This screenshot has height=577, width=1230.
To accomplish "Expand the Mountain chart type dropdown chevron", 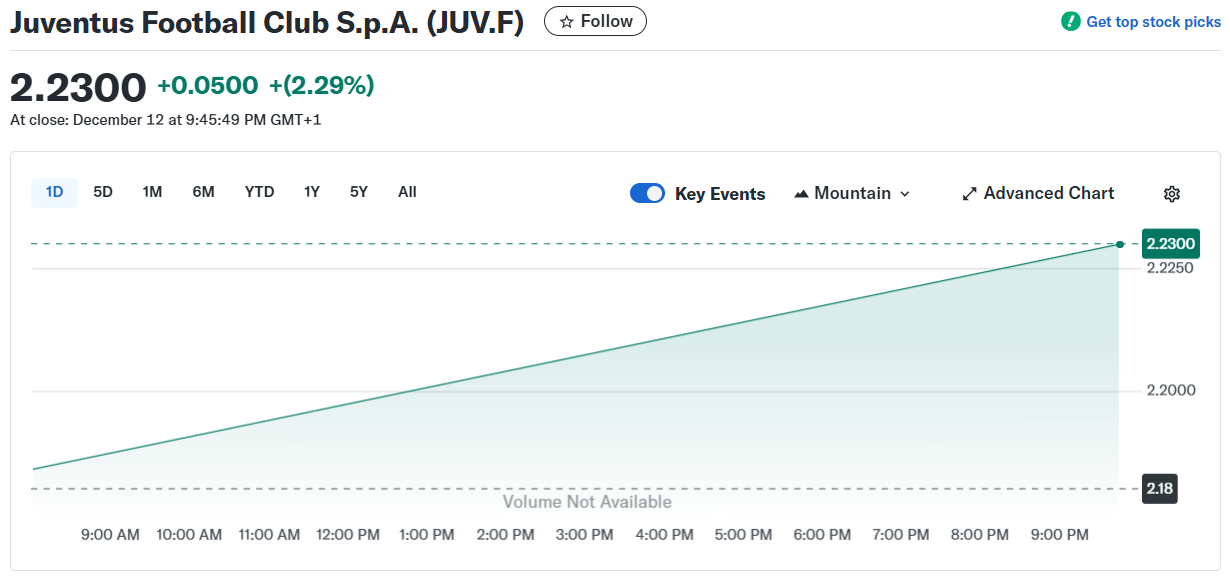I will point(905,194).
